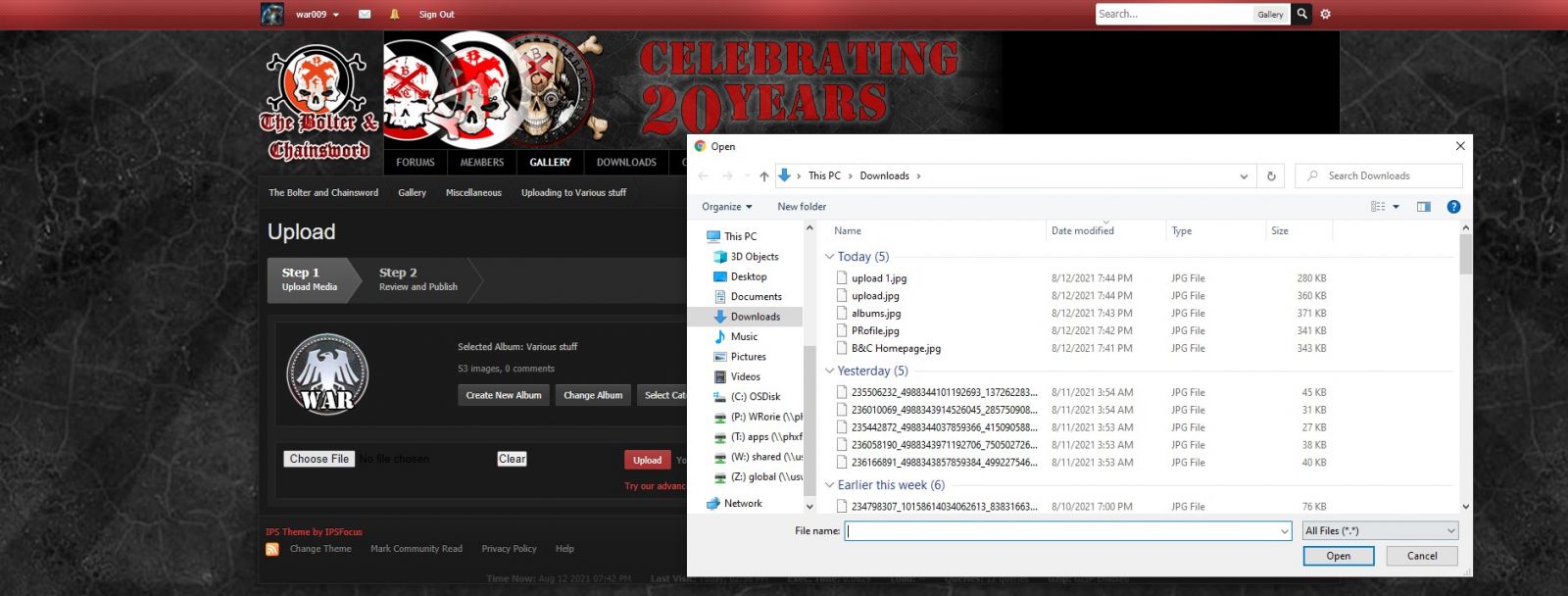1568x596 pixels.
Task: Expand the Organize menu
Action: [x=726, y=207]
